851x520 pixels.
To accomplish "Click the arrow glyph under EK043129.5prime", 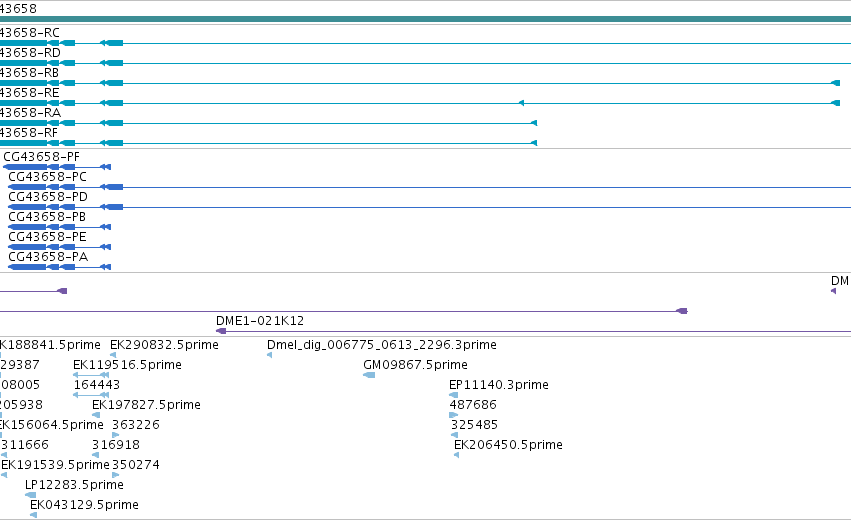I will click(34, 516).
